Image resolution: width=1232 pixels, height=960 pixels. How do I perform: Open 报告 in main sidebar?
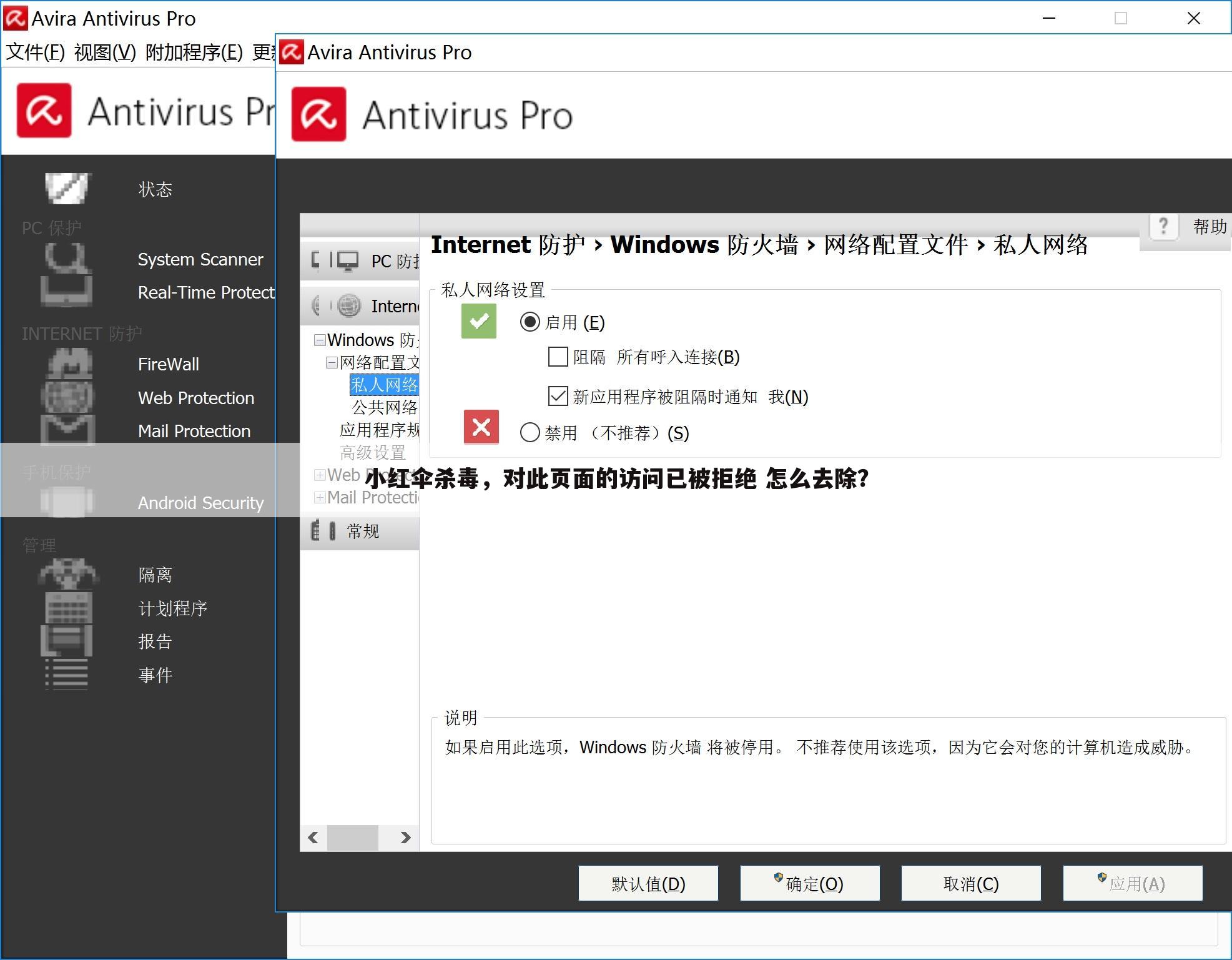point(155,641)
